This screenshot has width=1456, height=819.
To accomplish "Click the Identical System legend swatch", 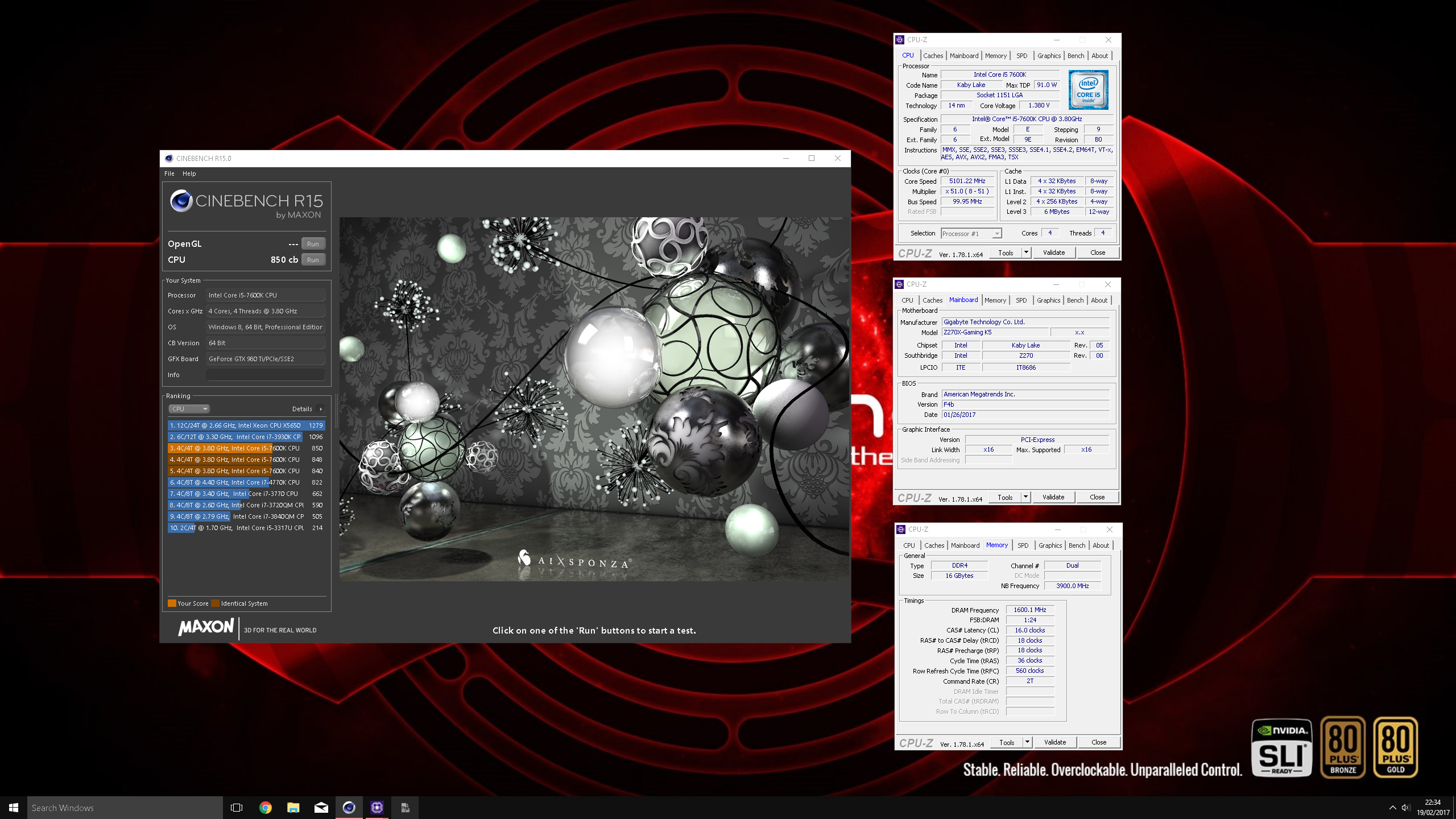I will (215, 603).
